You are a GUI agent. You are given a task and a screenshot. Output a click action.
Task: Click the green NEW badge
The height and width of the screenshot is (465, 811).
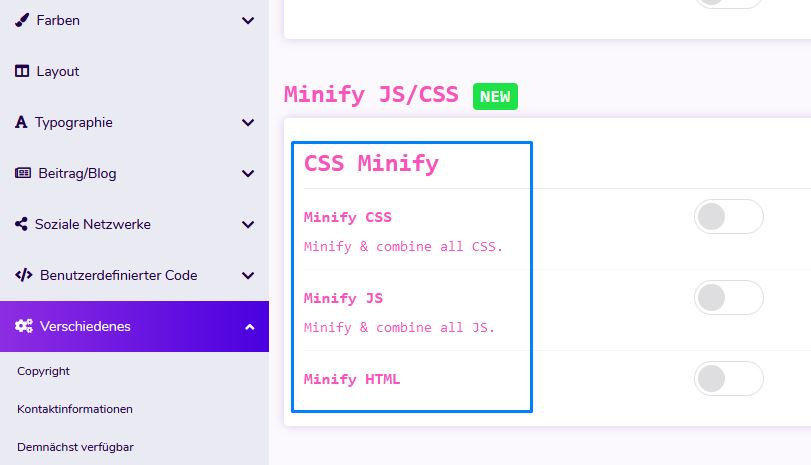(495, 96)
